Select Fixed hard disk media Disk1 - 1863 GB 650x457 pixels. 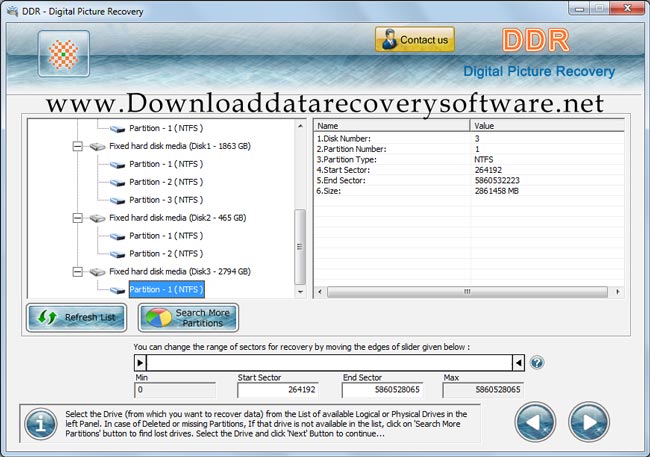180,146
